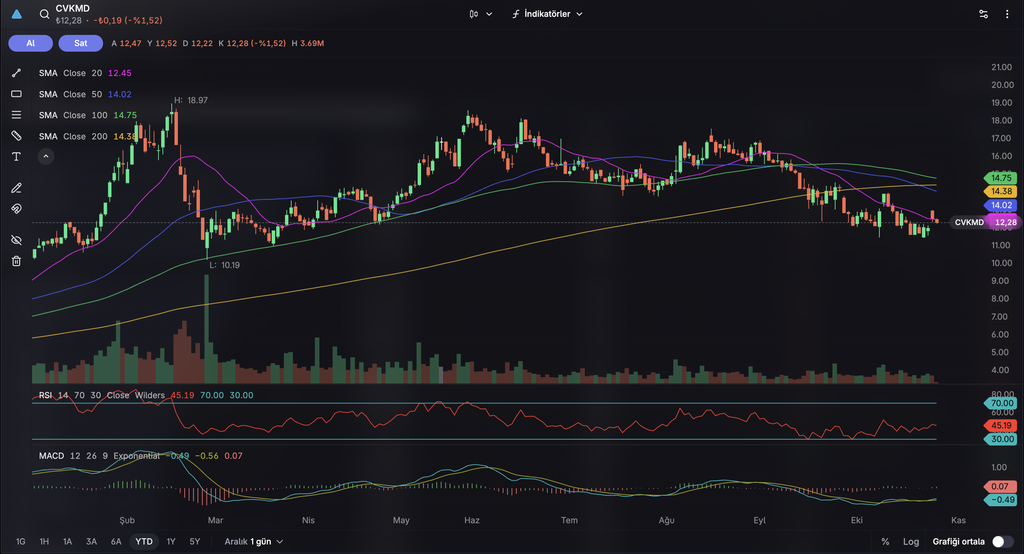1024x554 pixels.
Task: Open symbol search magnifier icon
Action: point(44,14)
